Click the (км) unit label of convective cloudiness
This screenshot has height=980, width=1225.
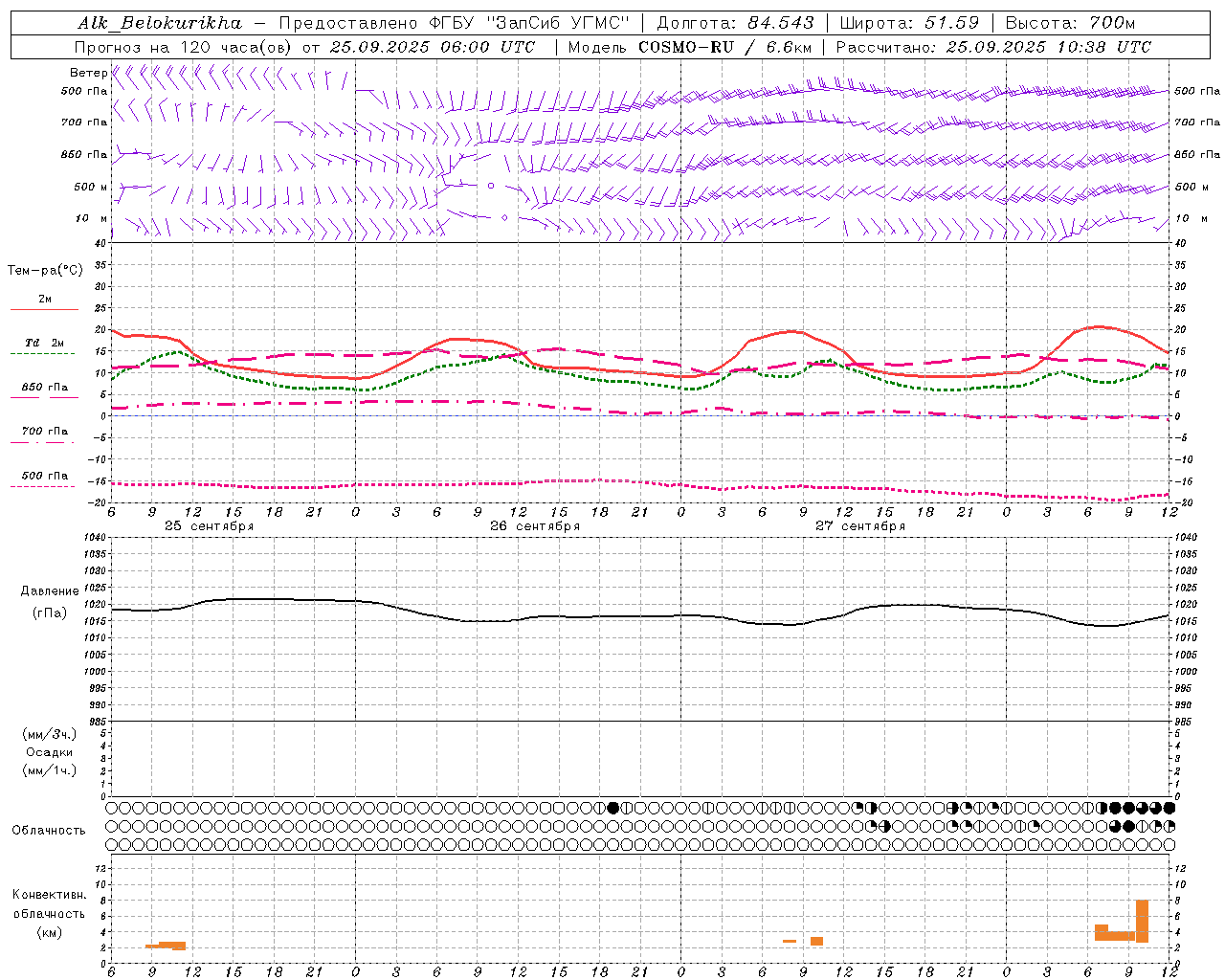pyautogui.click(x=50, y=932)
